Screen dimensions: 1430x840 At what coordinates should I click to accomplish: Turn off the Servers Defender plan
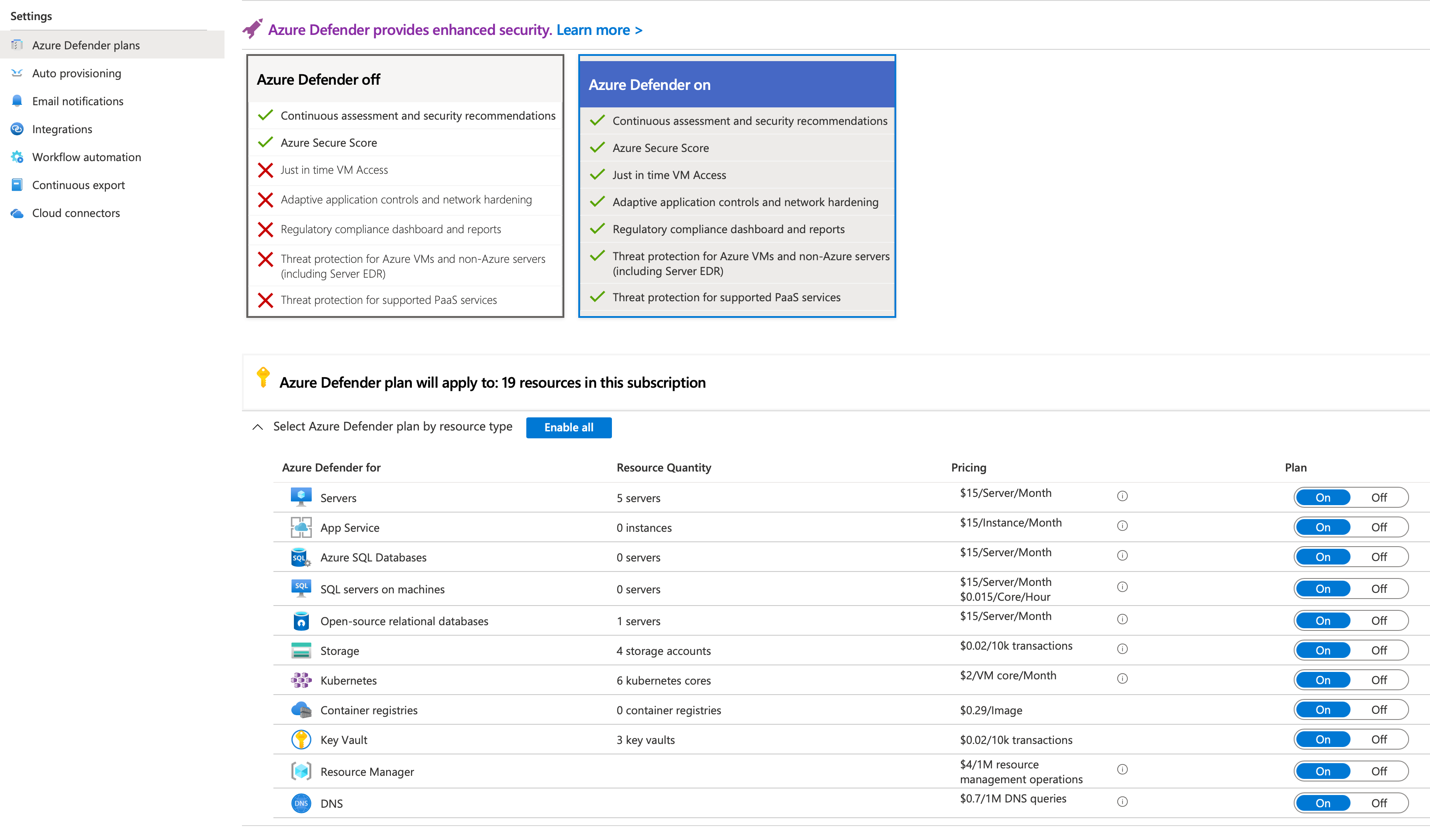(1379, 497)
